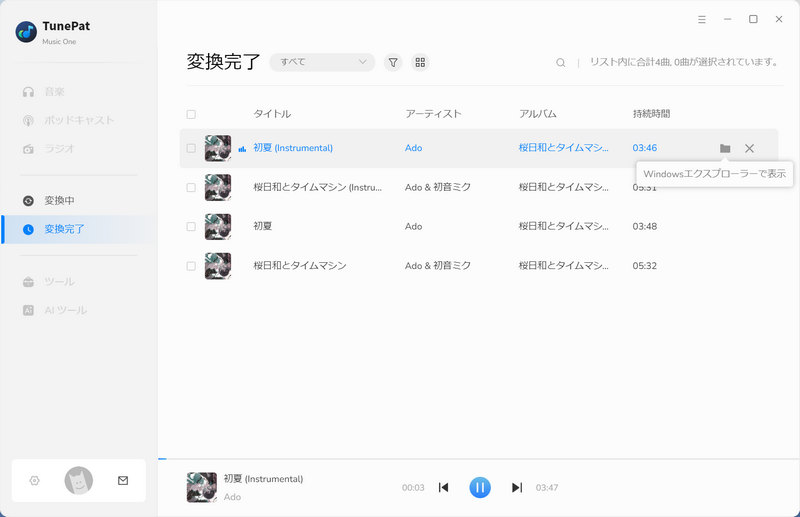Viewport: 800px width, 517px height.
Task: Check the 桜日和とタイムマシン 05:32 row checkbox
Action: tap(191, 266)
